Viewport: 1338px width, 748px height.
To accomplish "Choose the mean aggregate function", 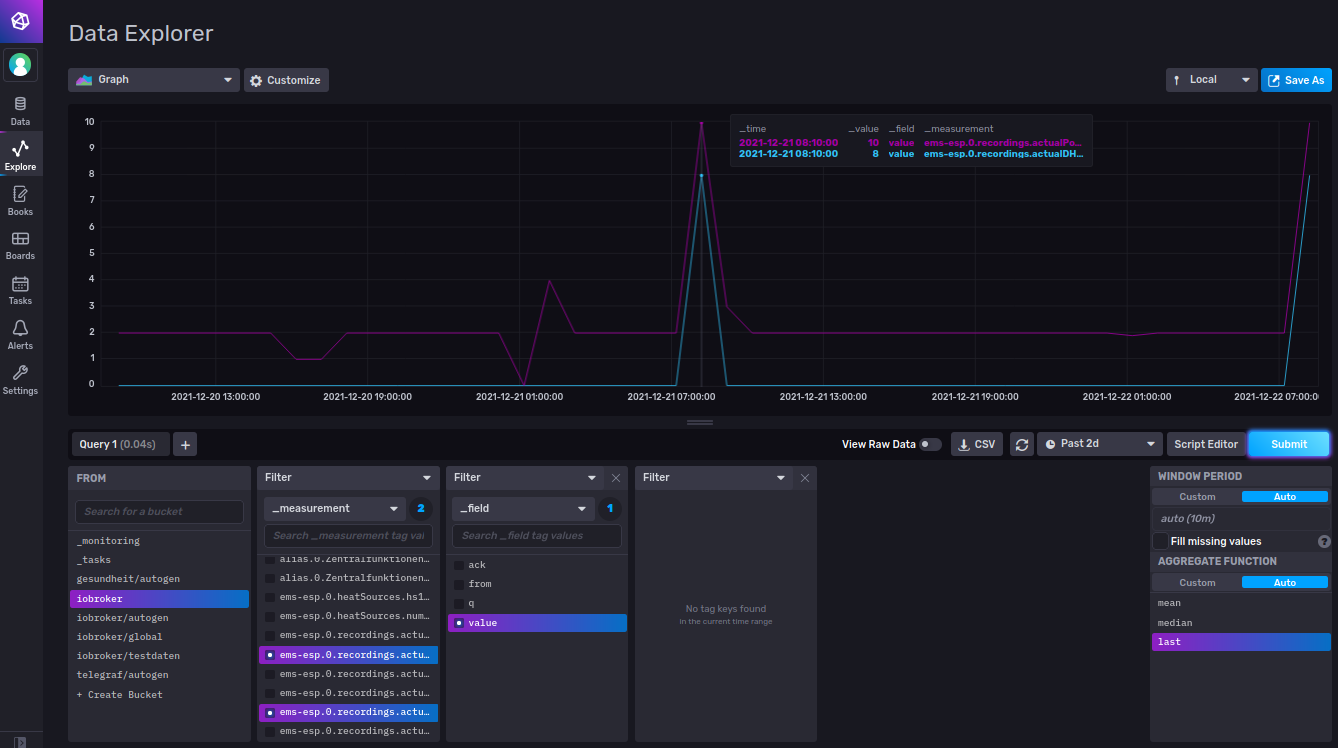I will (x=1241, y=603).
